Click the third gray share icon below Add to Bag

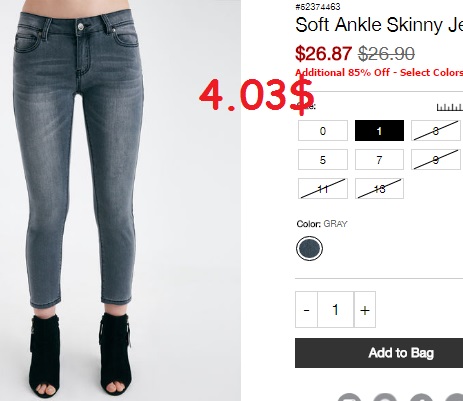[421, 397]
